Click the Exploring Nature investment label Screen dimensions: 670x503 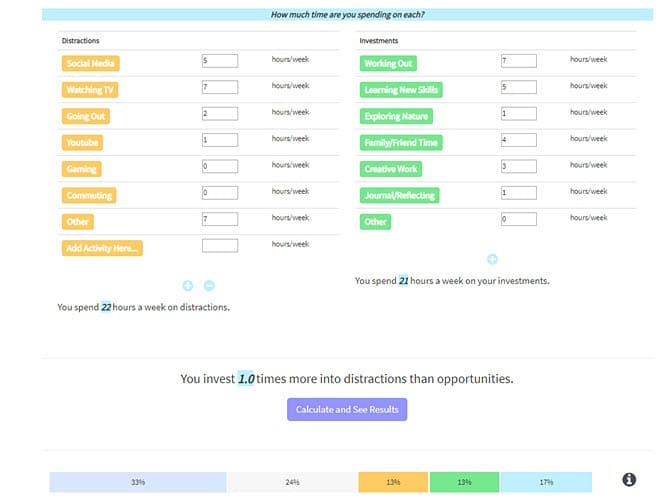tap(397, 116)
